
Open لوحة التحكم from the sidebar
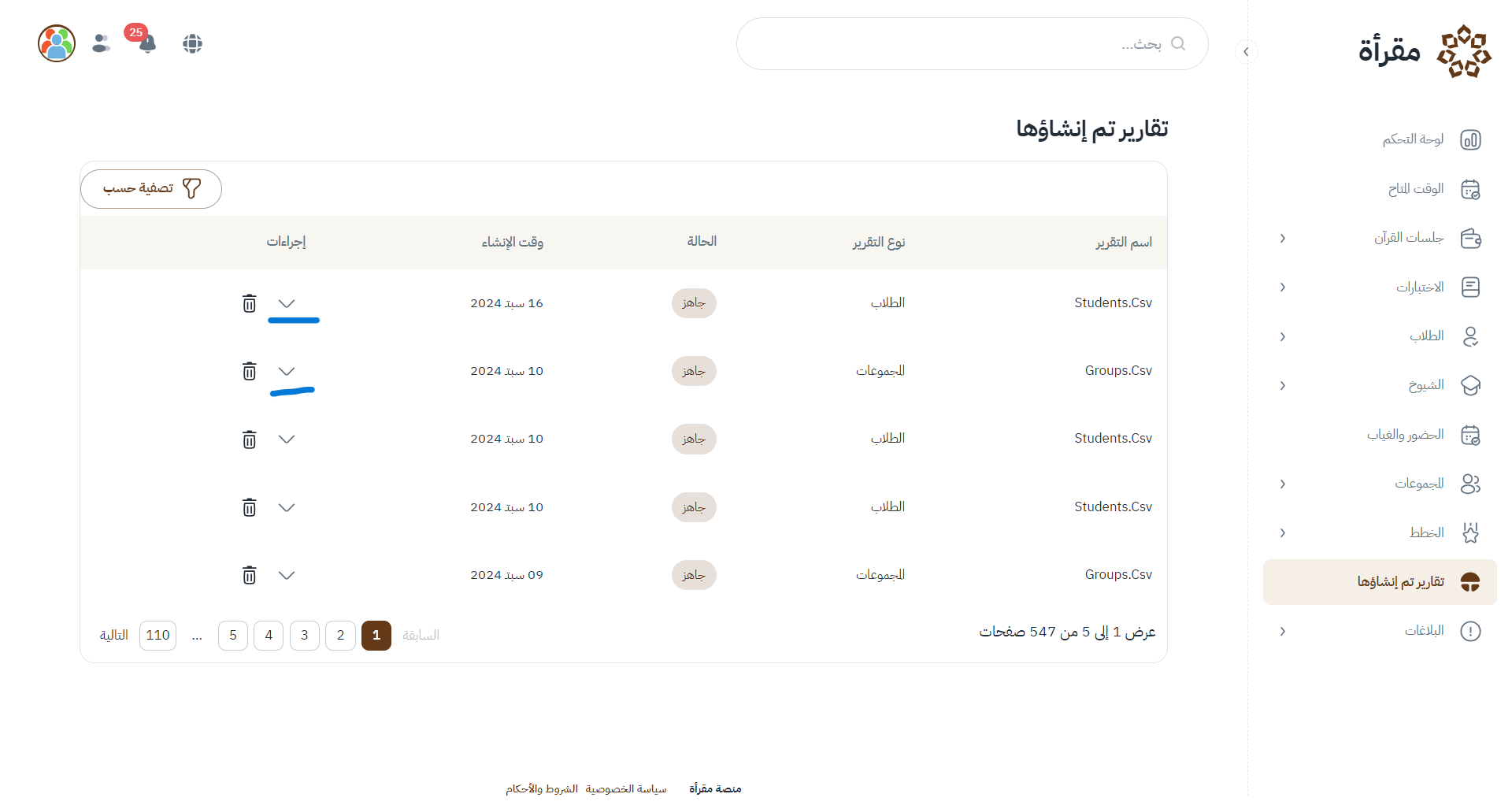click(1413, 139)
